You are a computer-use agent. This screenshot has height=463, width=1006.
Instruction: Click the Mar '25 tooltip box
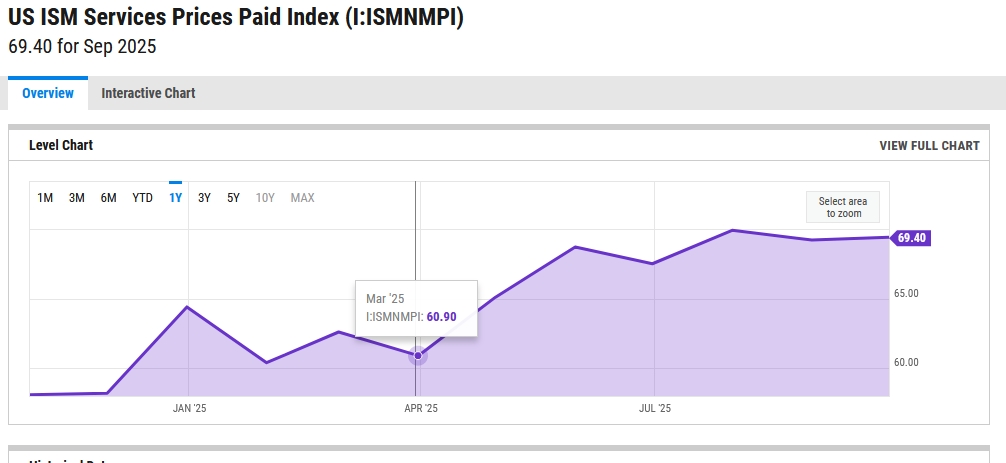click(x=415, y=308)
